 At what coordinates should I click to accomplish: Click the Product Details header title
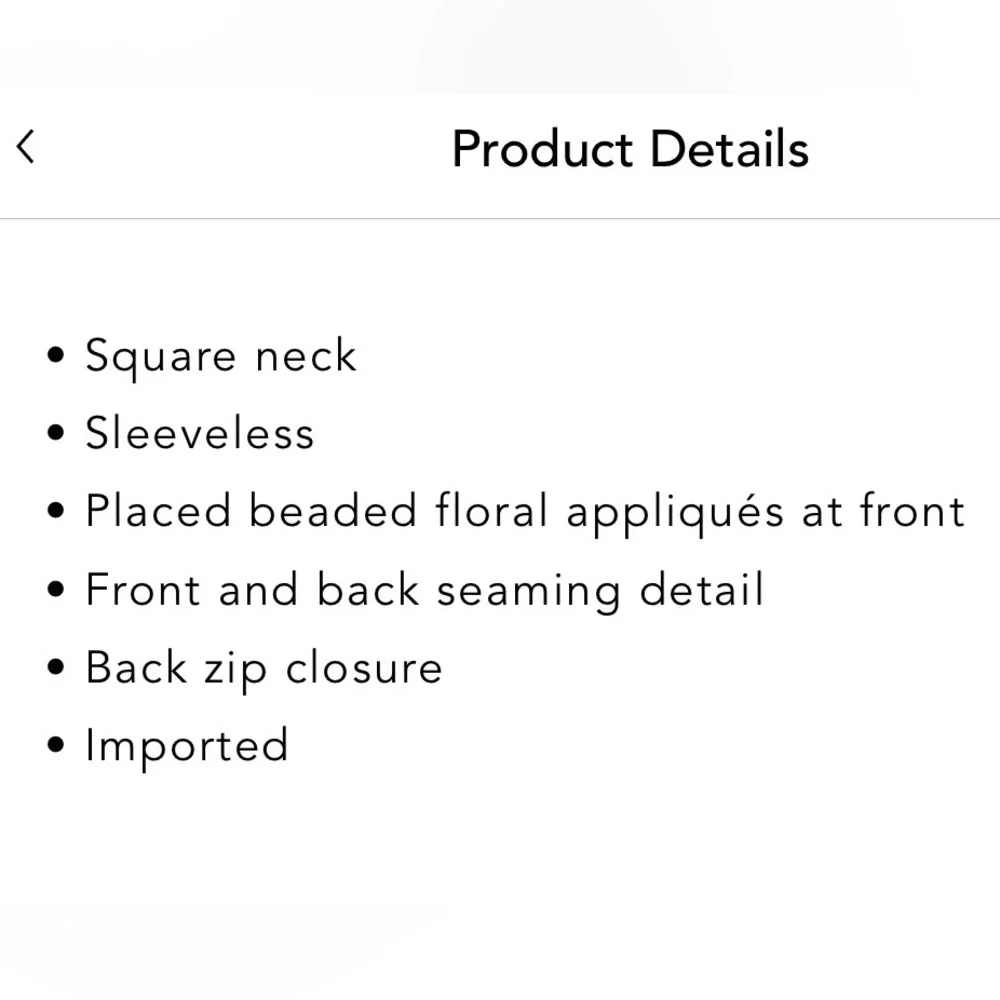(x=630, y=149)
